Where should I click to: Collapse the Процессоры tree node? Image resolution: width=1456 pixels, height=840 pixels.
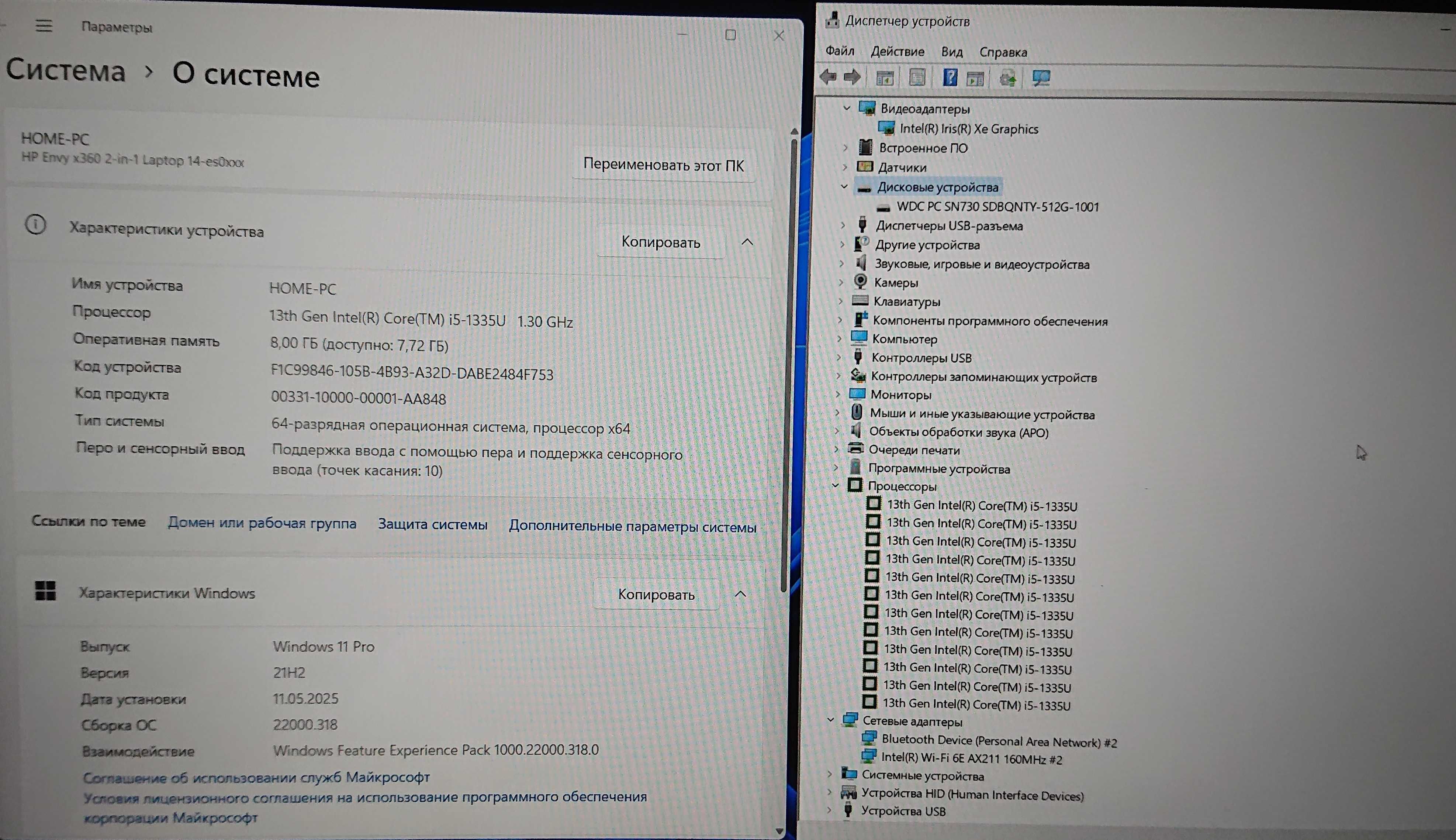point(835,485)
